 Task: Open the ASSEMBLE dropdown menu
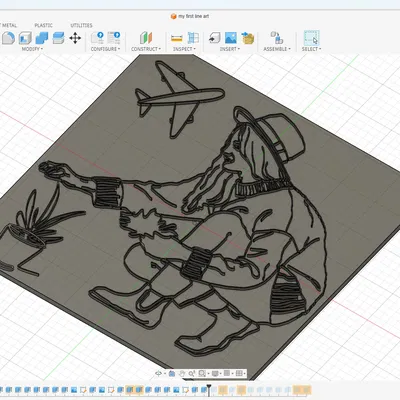tap(277, 49)
